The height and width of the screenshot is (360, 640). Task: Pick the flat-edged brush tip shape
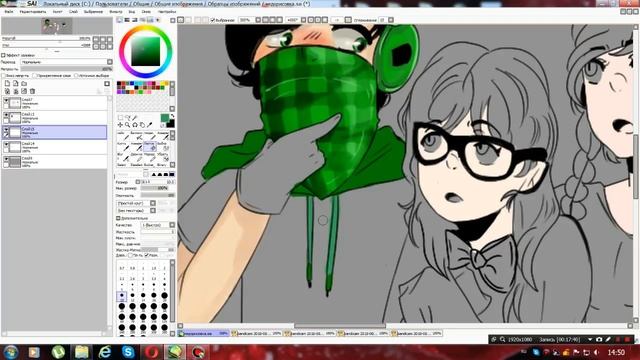point(172,175)
